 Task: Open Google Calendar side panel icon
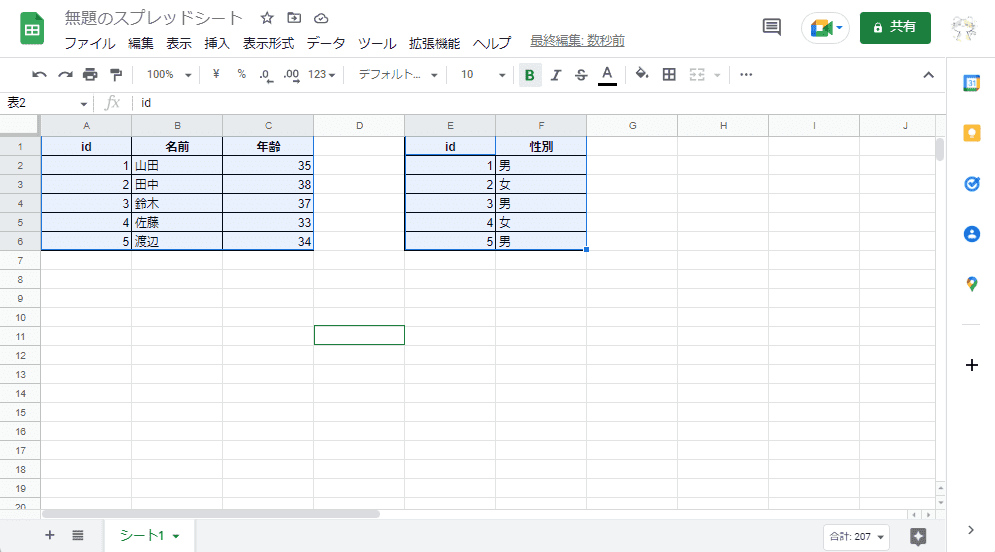point(971,83)
